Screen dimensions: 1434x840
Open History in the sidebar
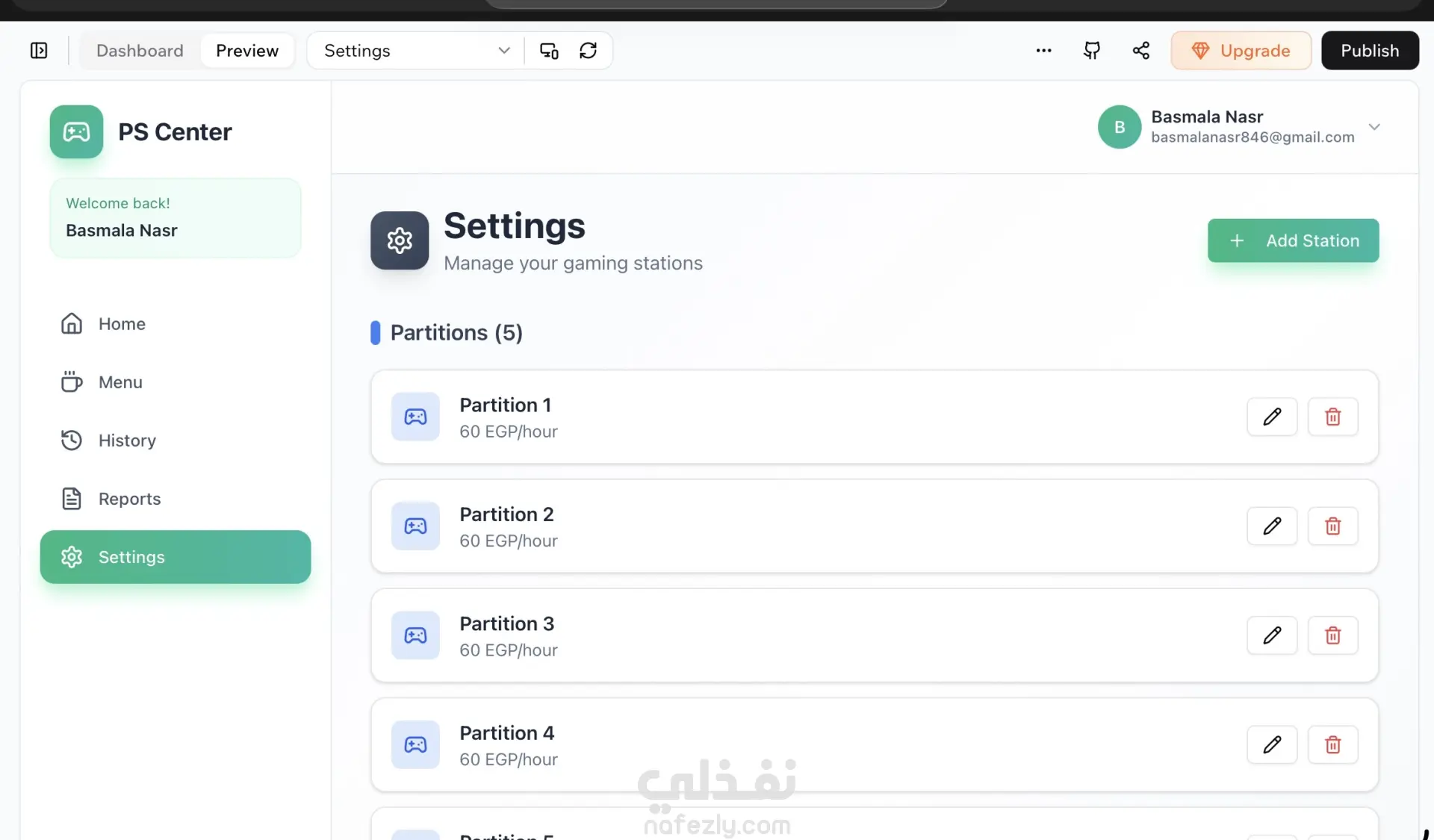click(127, 441)
